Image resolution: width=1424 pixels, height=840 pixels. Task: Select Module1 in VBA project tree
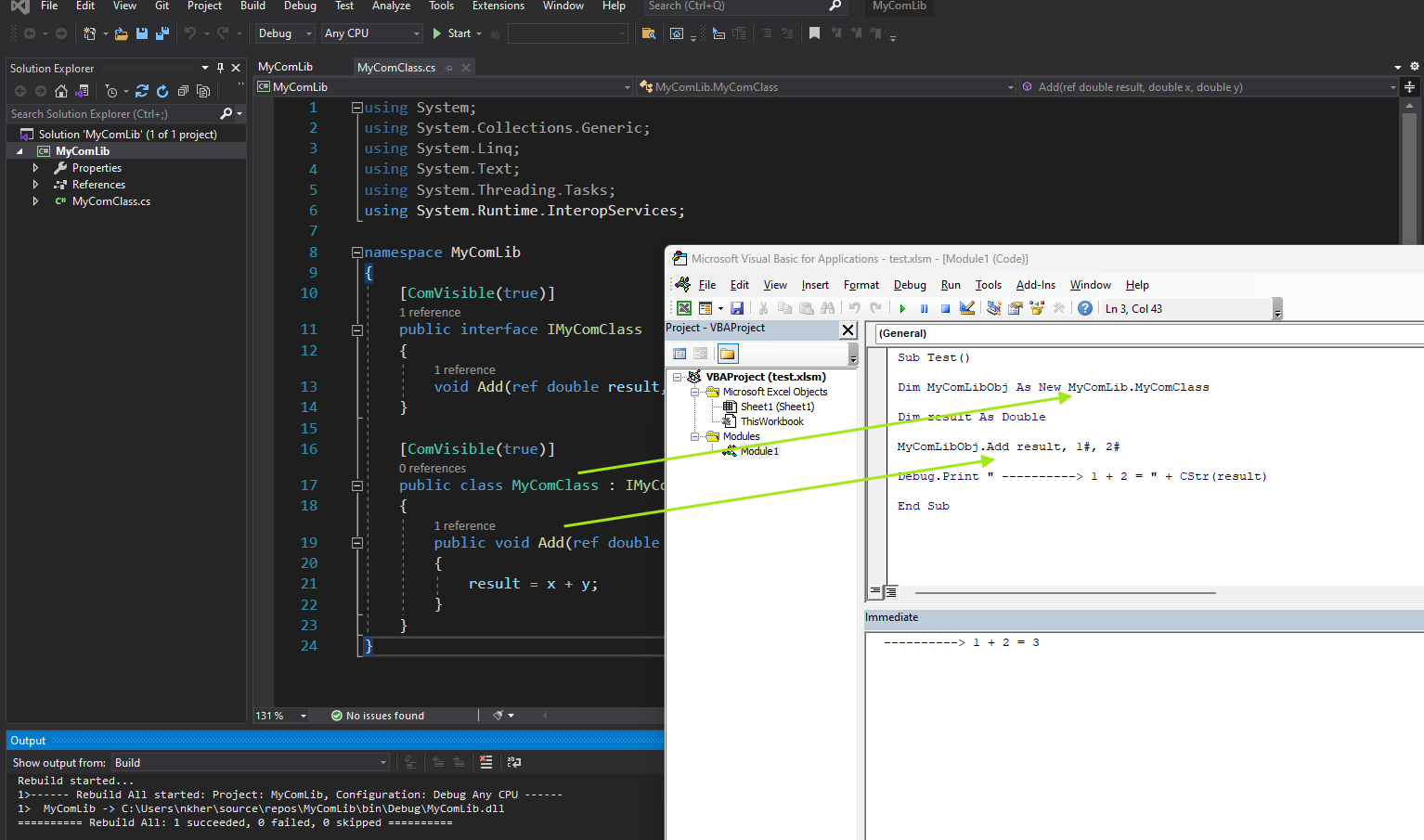[759, 451]
